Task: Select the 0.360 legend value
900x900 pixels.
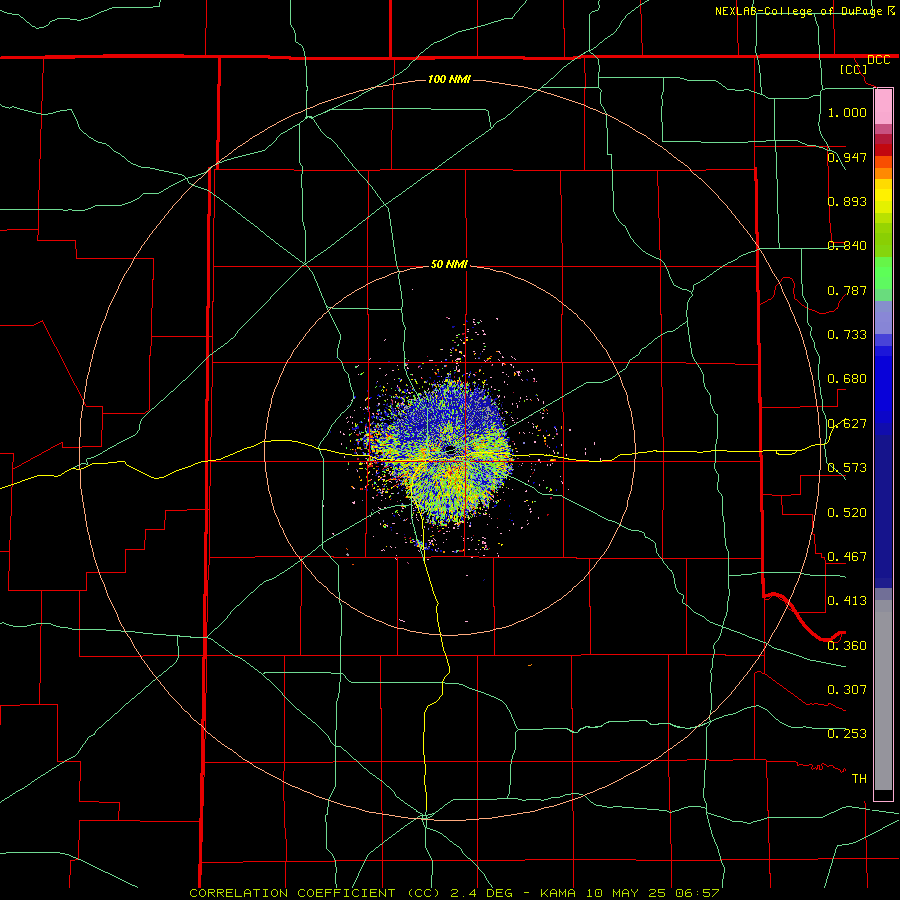Action: [847, 646]
